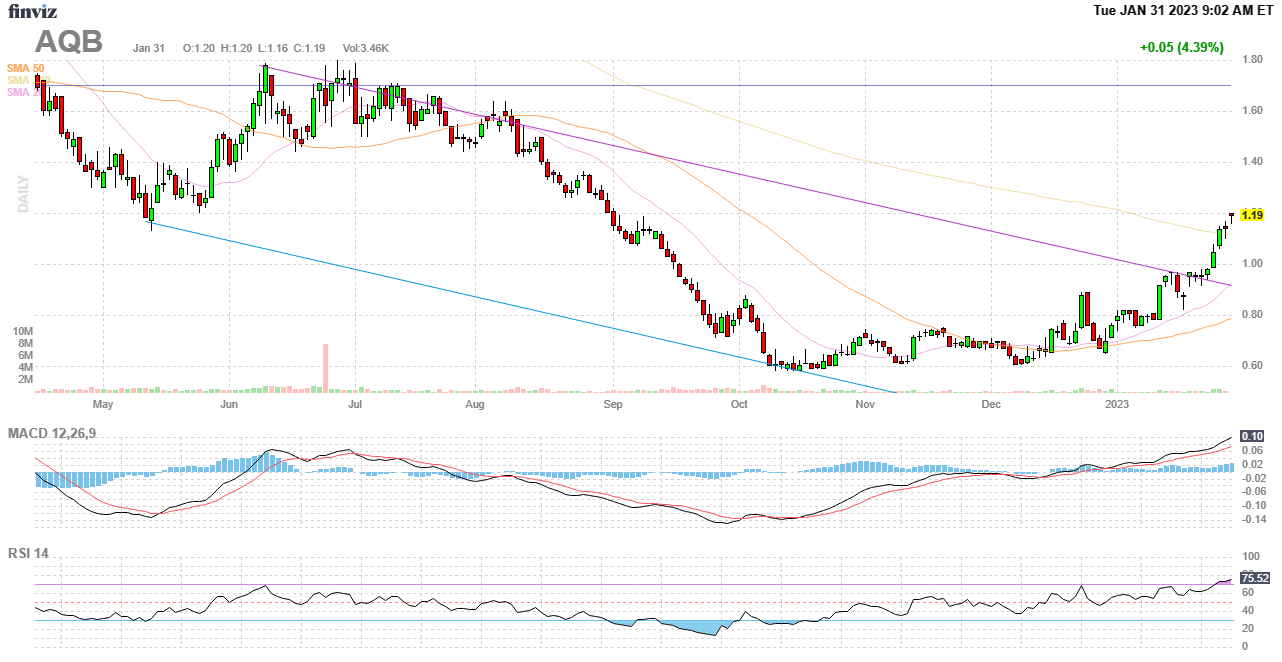The height and width of the screenshot is (662, 1282).
Task: Click the 1.80 price axis label
Action: (x=1251, y=60)
